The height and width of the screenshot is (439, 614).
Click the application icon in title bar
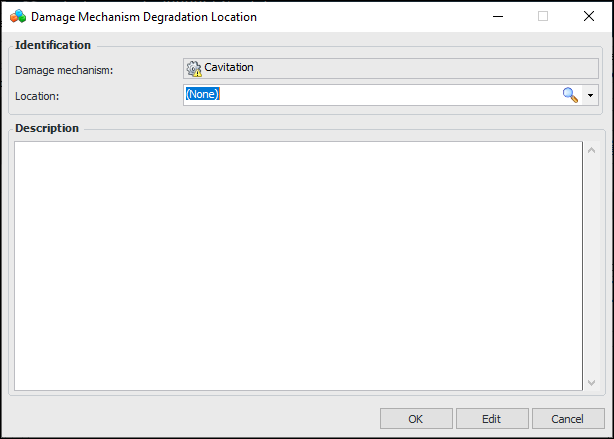pyautogui.click(x=18, y=16)
